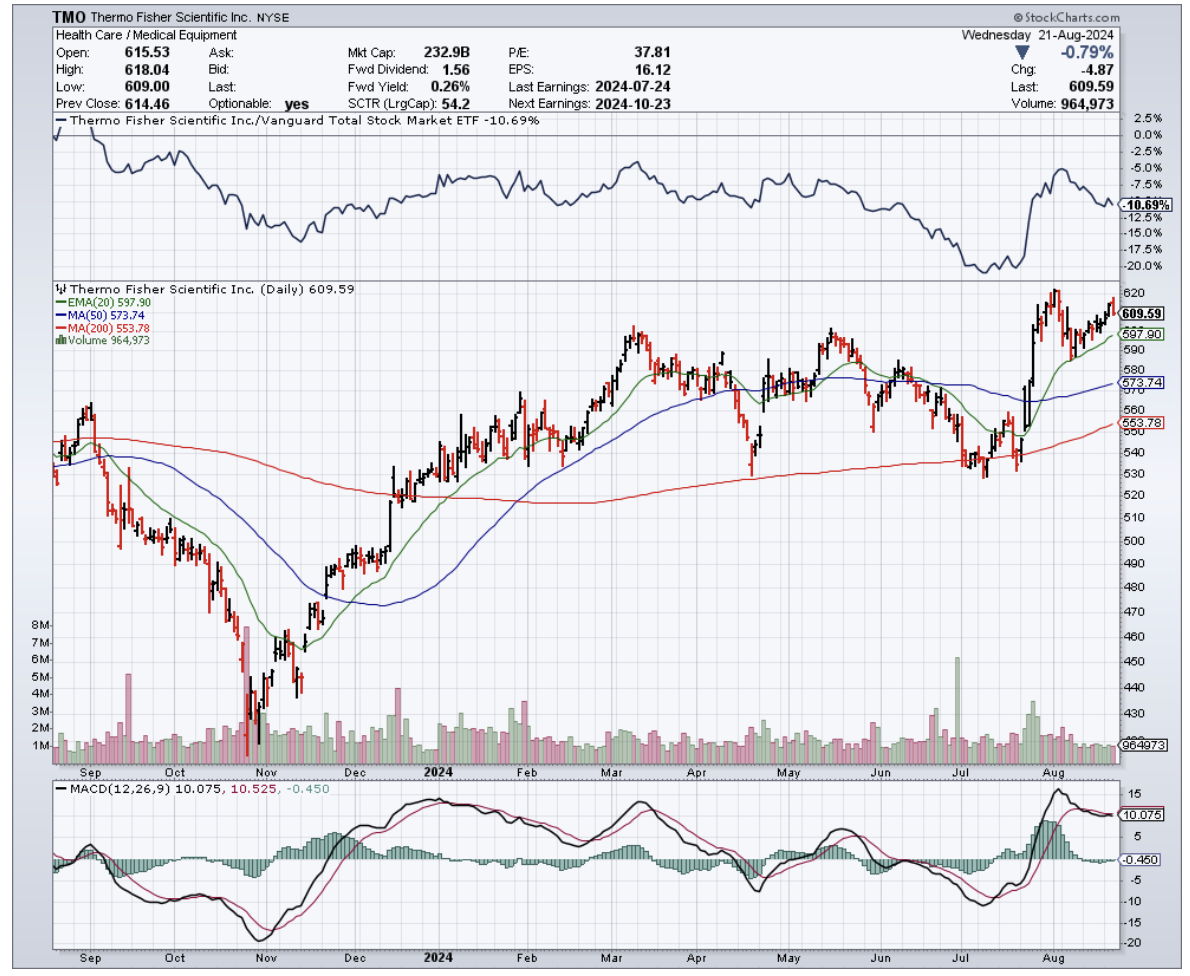This screenshot has height=976, width=1190.
Task: Click the copyright symbol before StockCharts.com
Action: point(1017,18)
